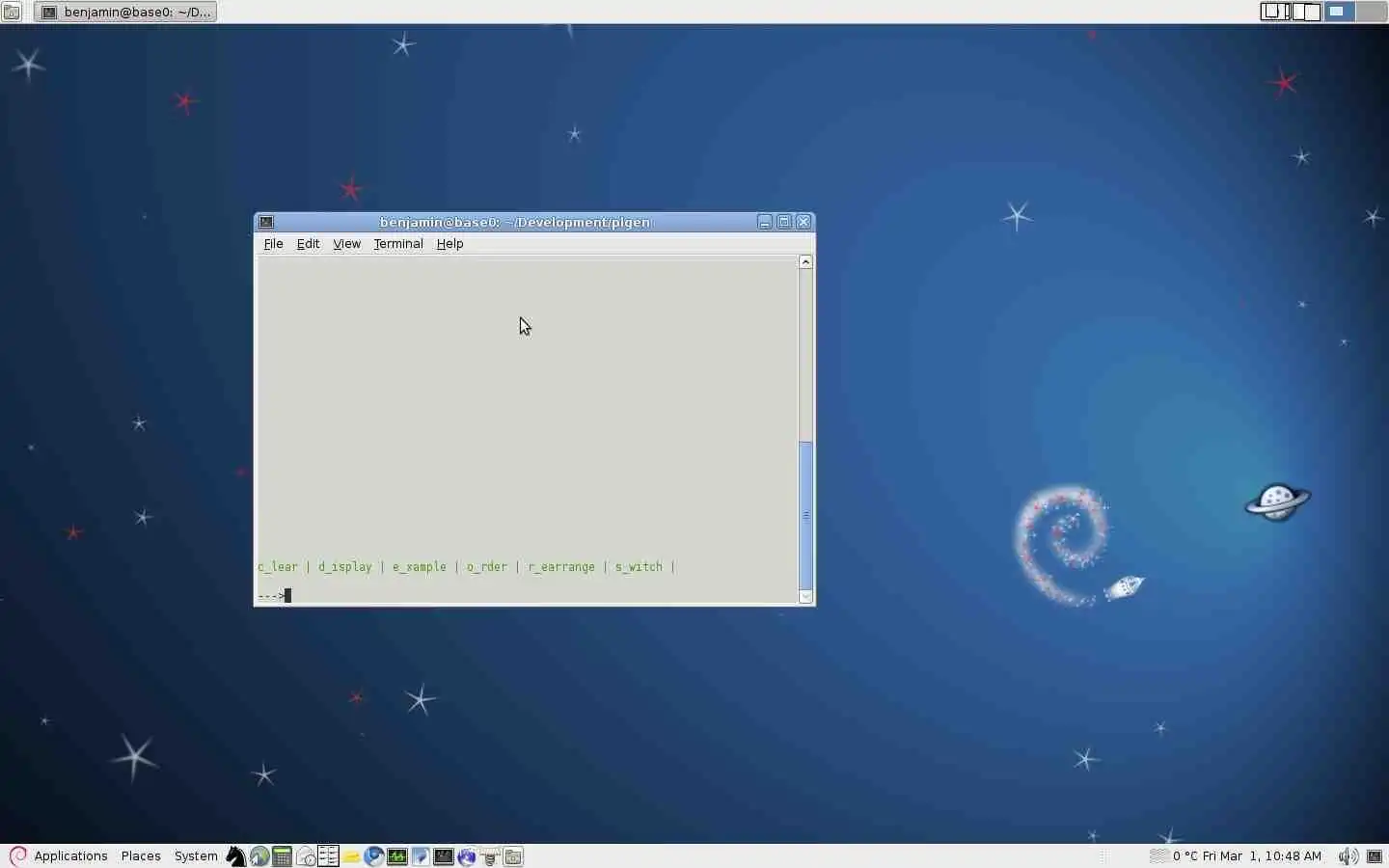Launch the chess knight application icon
This screenshot has width=1389, height=868.
(236, 856)
